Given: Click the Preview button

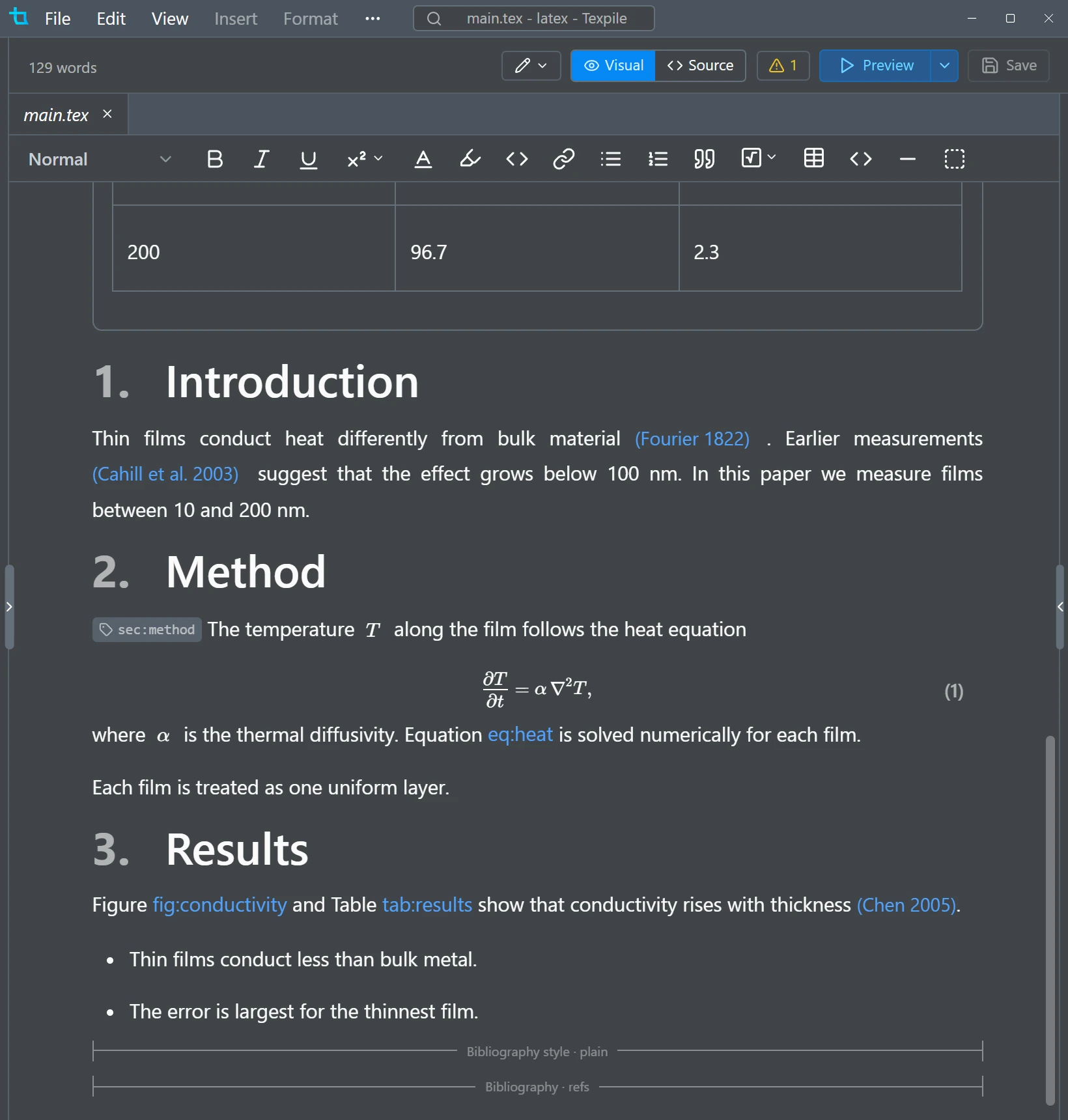Looking at the screenshot, I should (875, 66).
